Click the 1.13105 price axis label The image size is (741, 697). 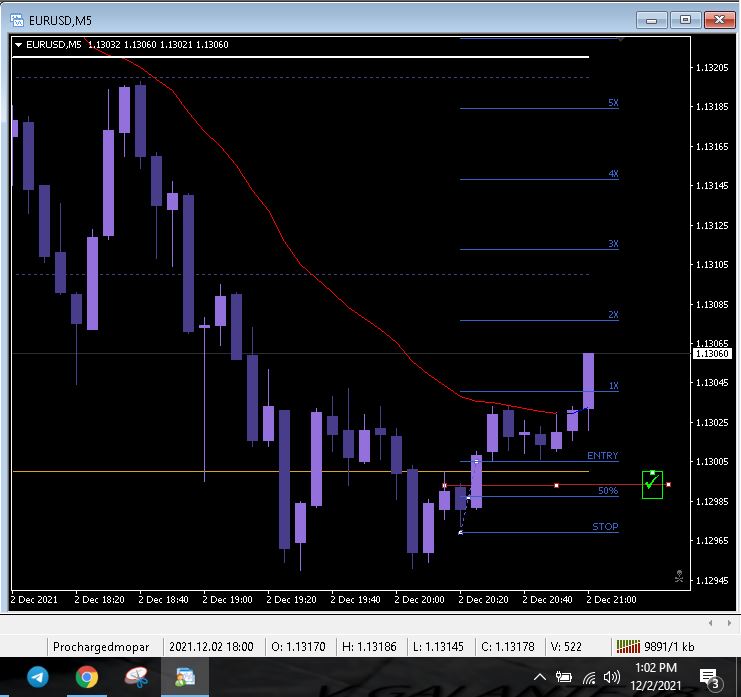tap(712, 265)
